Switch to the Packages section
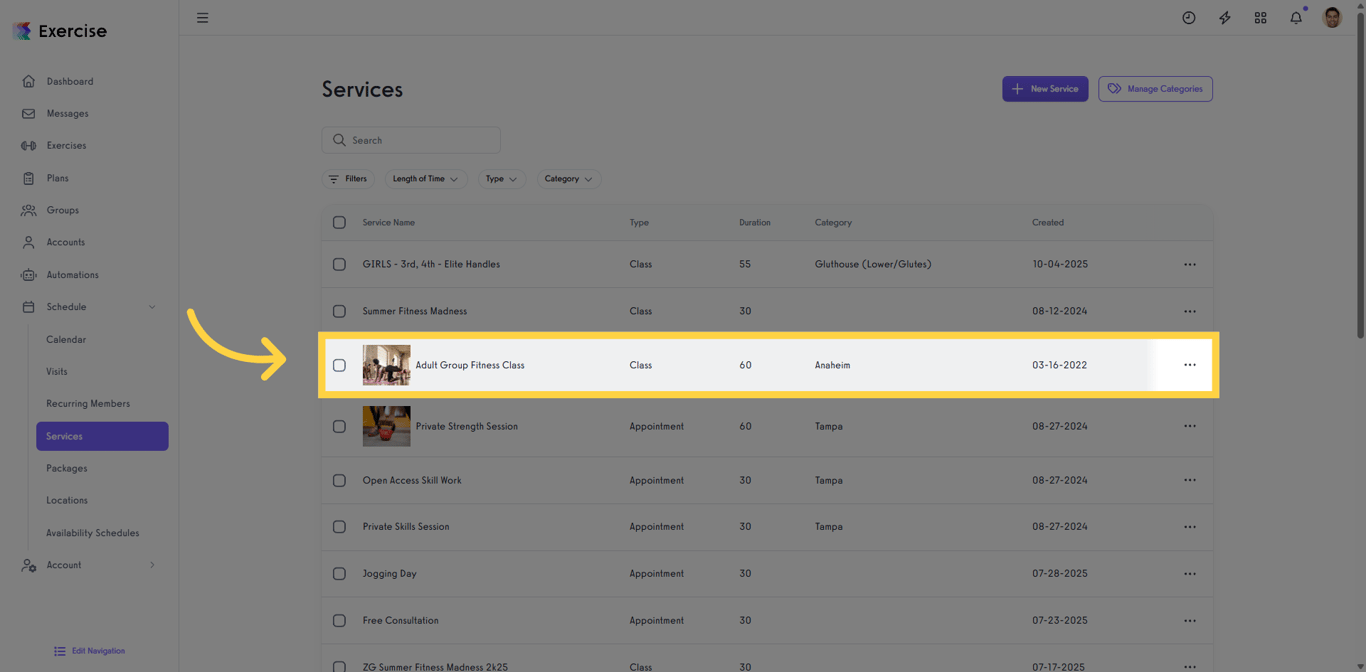Viewport: 1366px width, 672px height. tap(66, 468)
